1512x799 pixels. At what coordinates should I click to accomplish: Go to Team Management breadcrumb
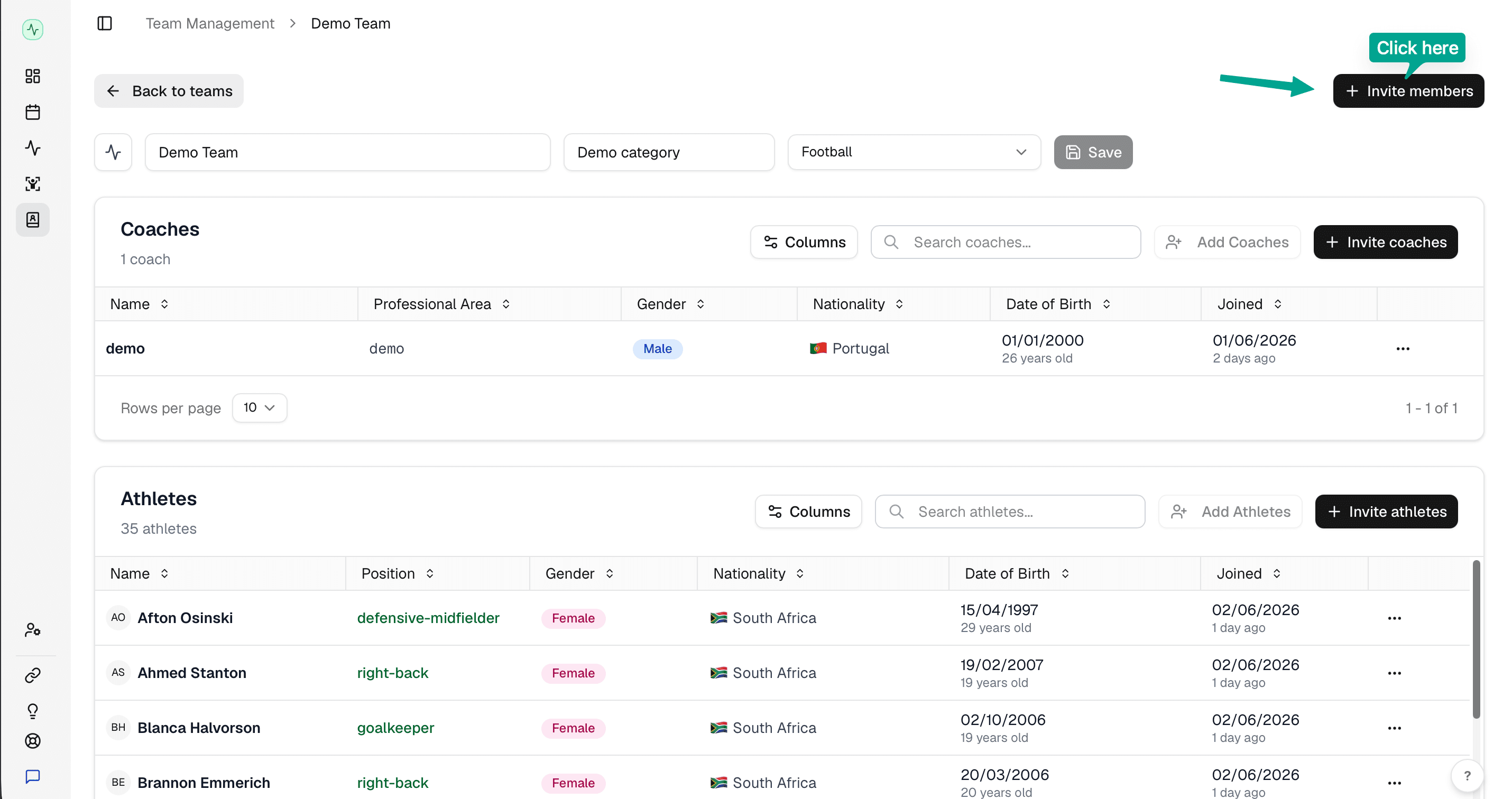[x=209, y=23]
